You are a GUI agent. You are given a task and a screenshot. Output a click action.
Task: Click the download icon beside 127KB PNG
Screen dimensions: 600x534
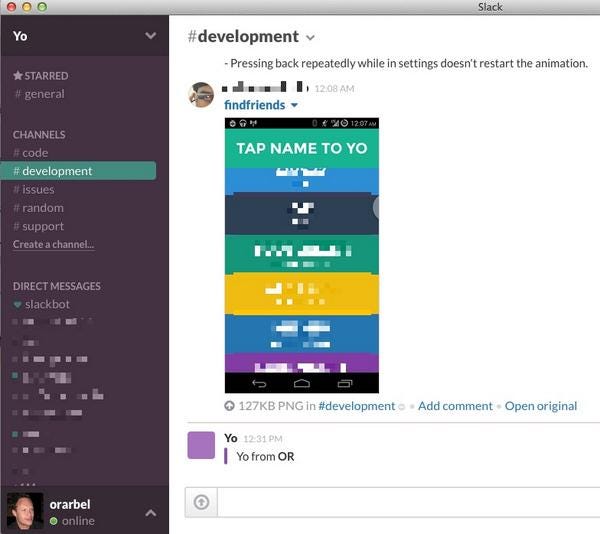click(229, 406)
